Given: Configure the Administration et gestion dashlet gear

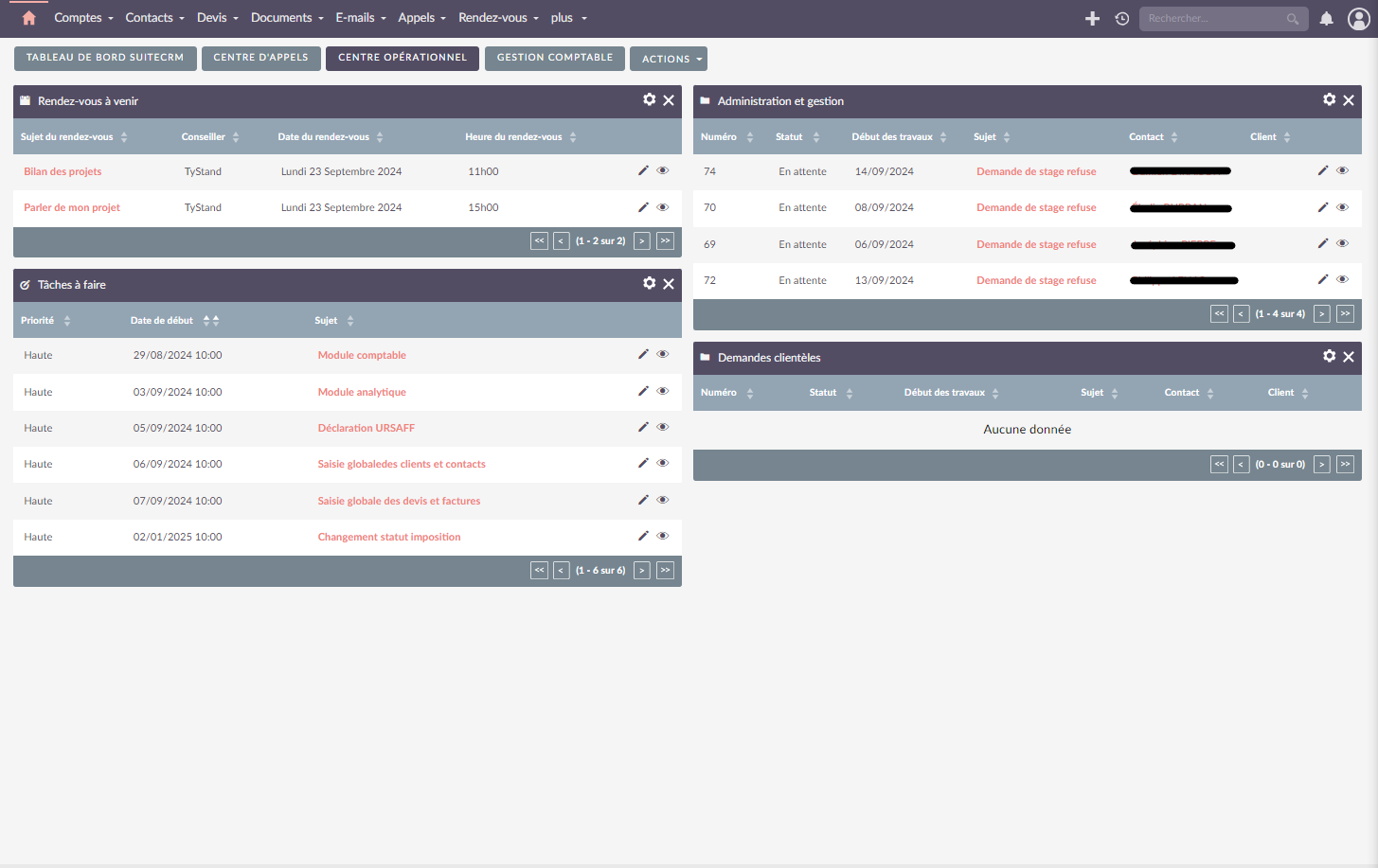Looking at the screenshot, I should 1330,99.
